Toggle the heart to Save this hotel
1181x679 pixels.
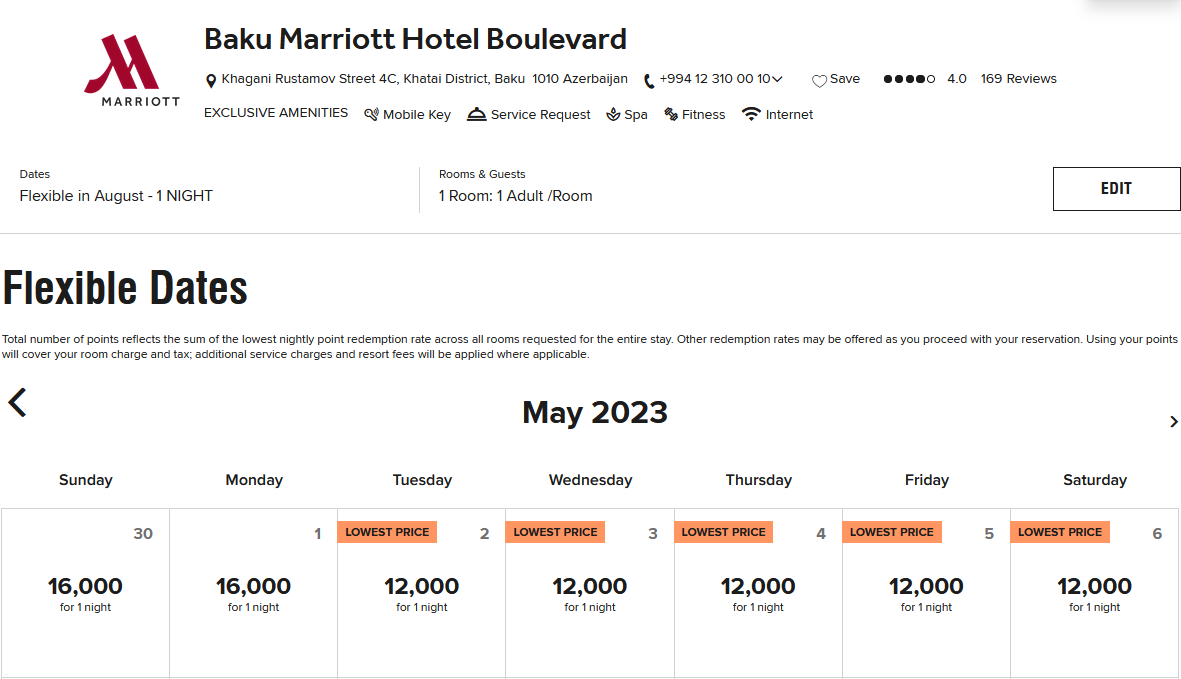820,79
